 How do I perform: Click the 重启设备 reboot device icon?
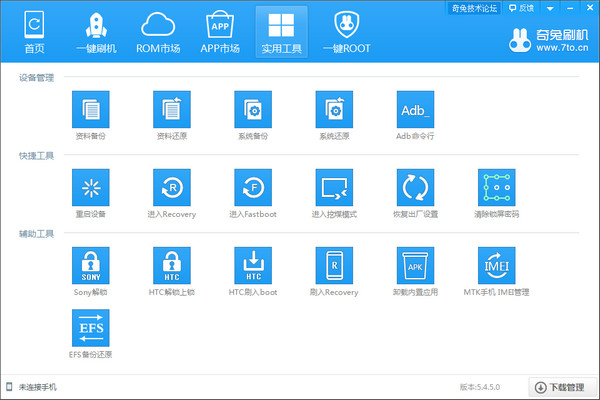[90, 187]
